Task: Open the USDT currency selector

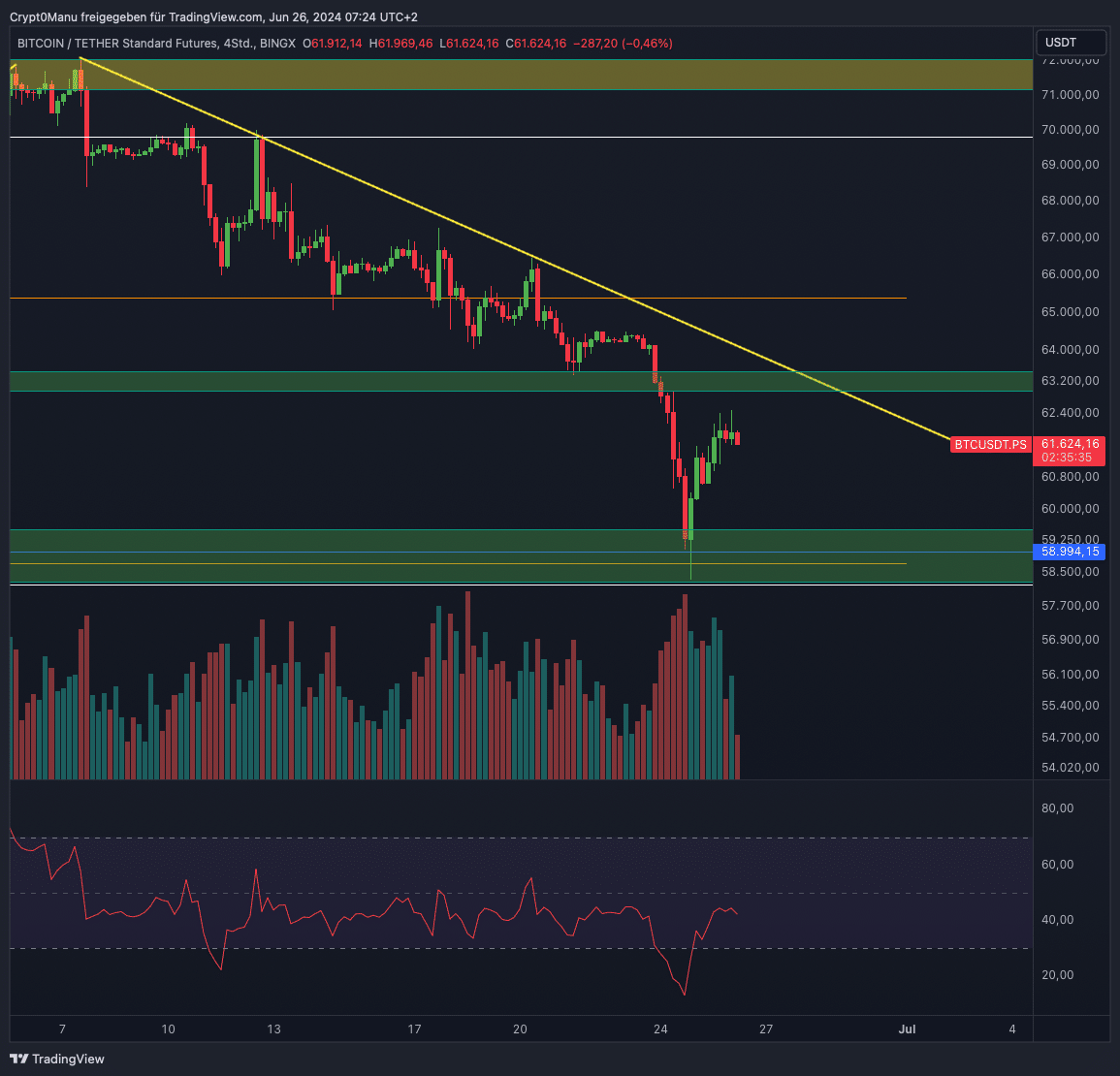Action: pos(1071,43)
